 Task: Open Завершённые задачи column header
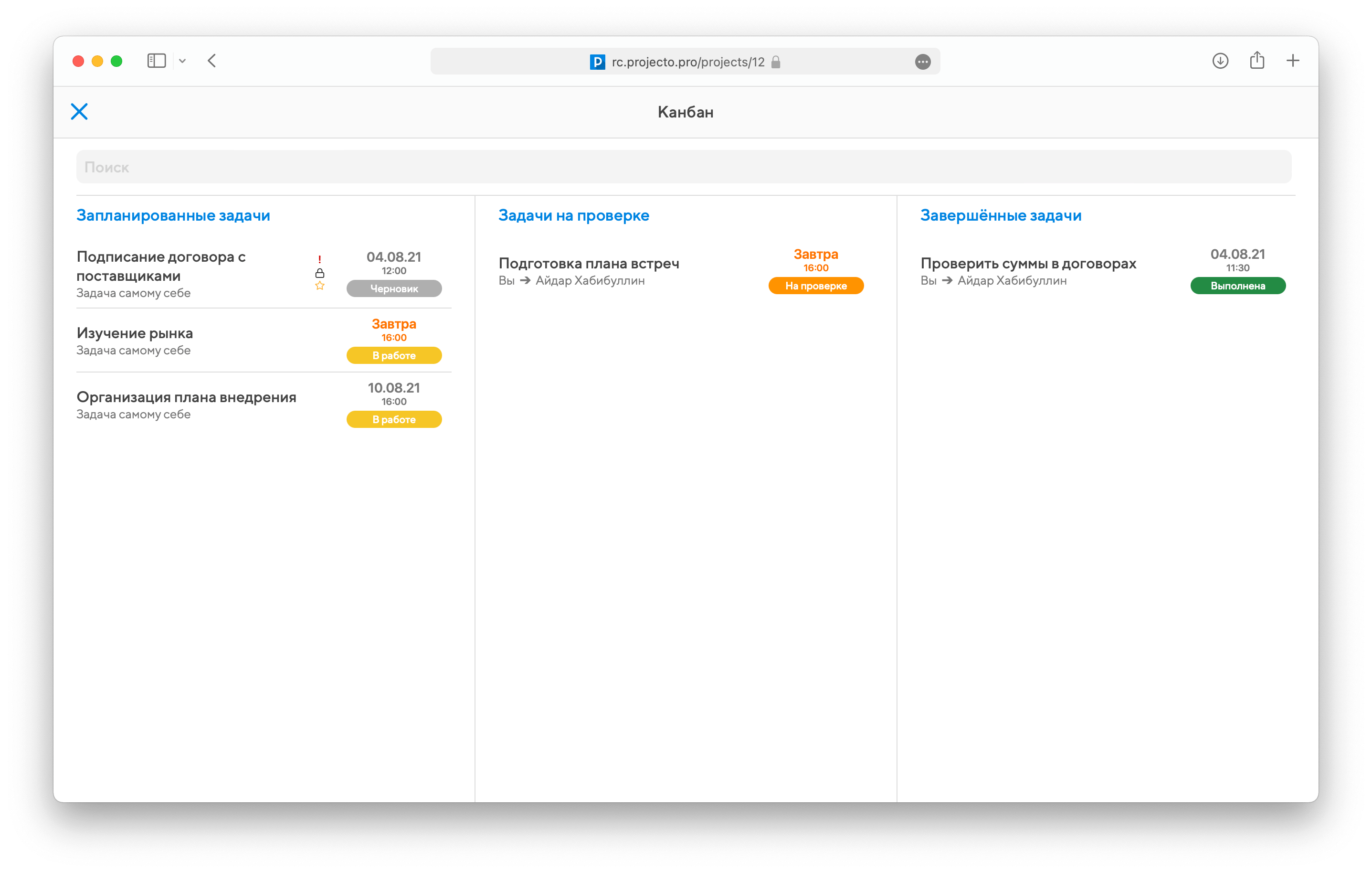click(x=1001, y=215)
